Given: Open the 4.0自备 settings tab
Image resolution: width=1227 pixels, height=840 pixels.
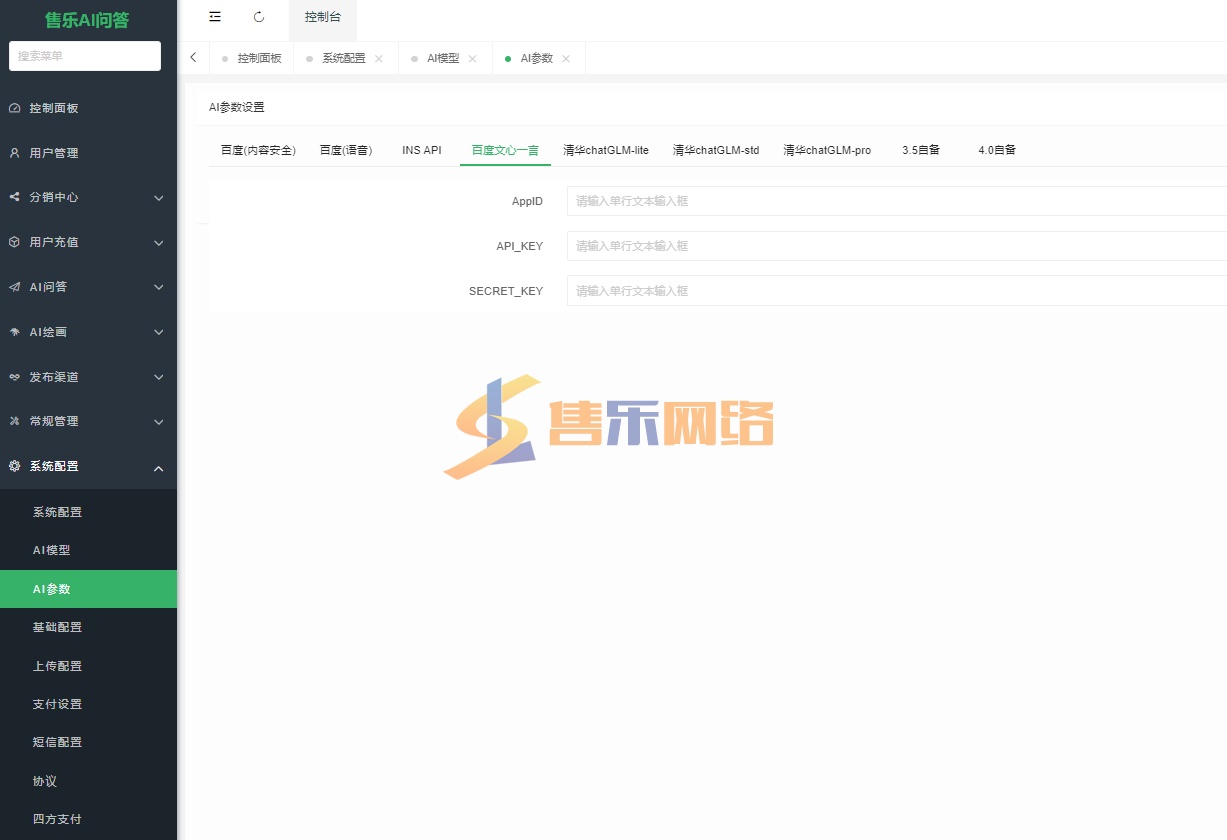Looking at the screenshot, I should pyautogui.click(x=997, y=150).
